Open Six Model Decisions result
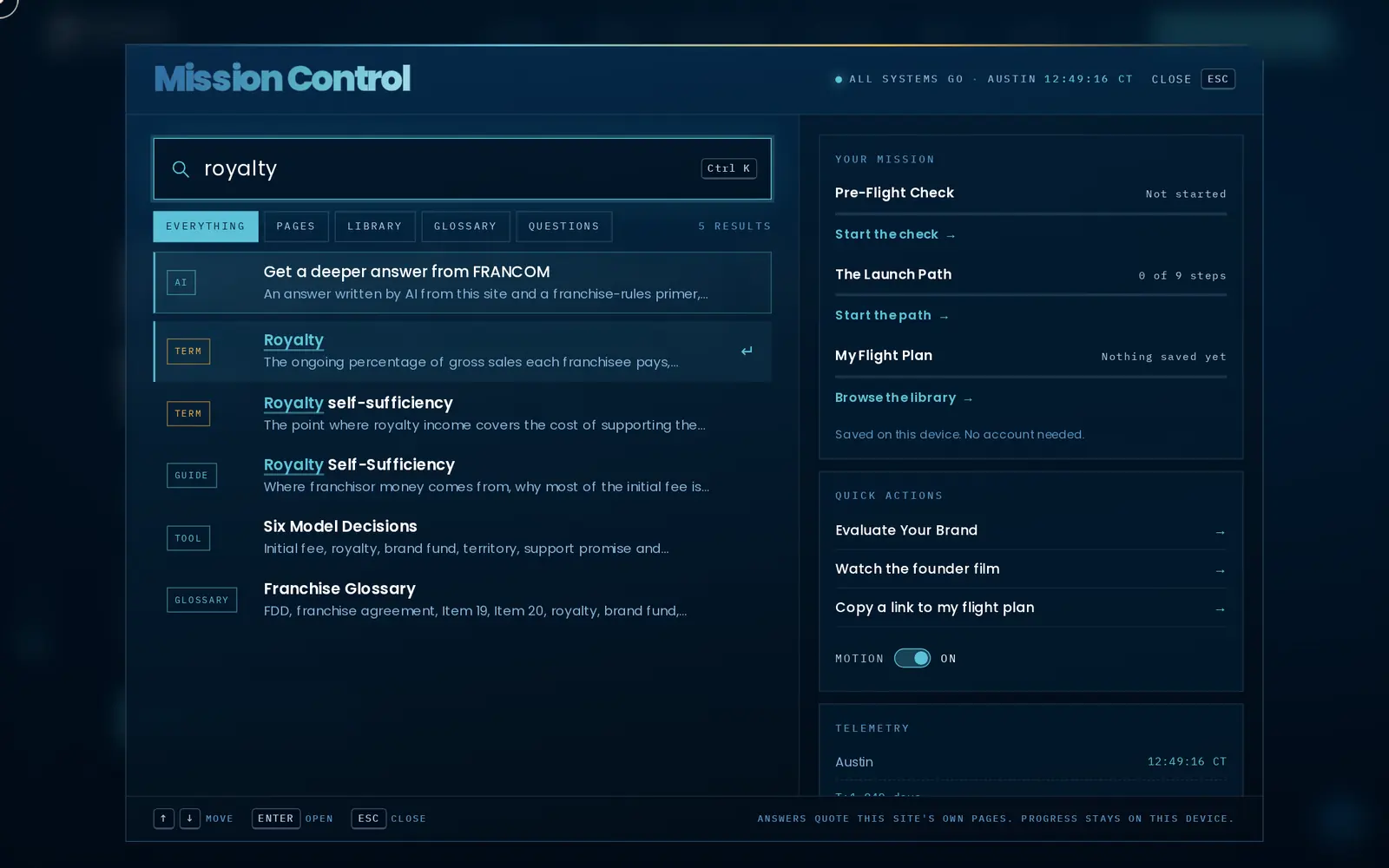Viewport: 1389px width, 868px height. (x=463, y=537)
